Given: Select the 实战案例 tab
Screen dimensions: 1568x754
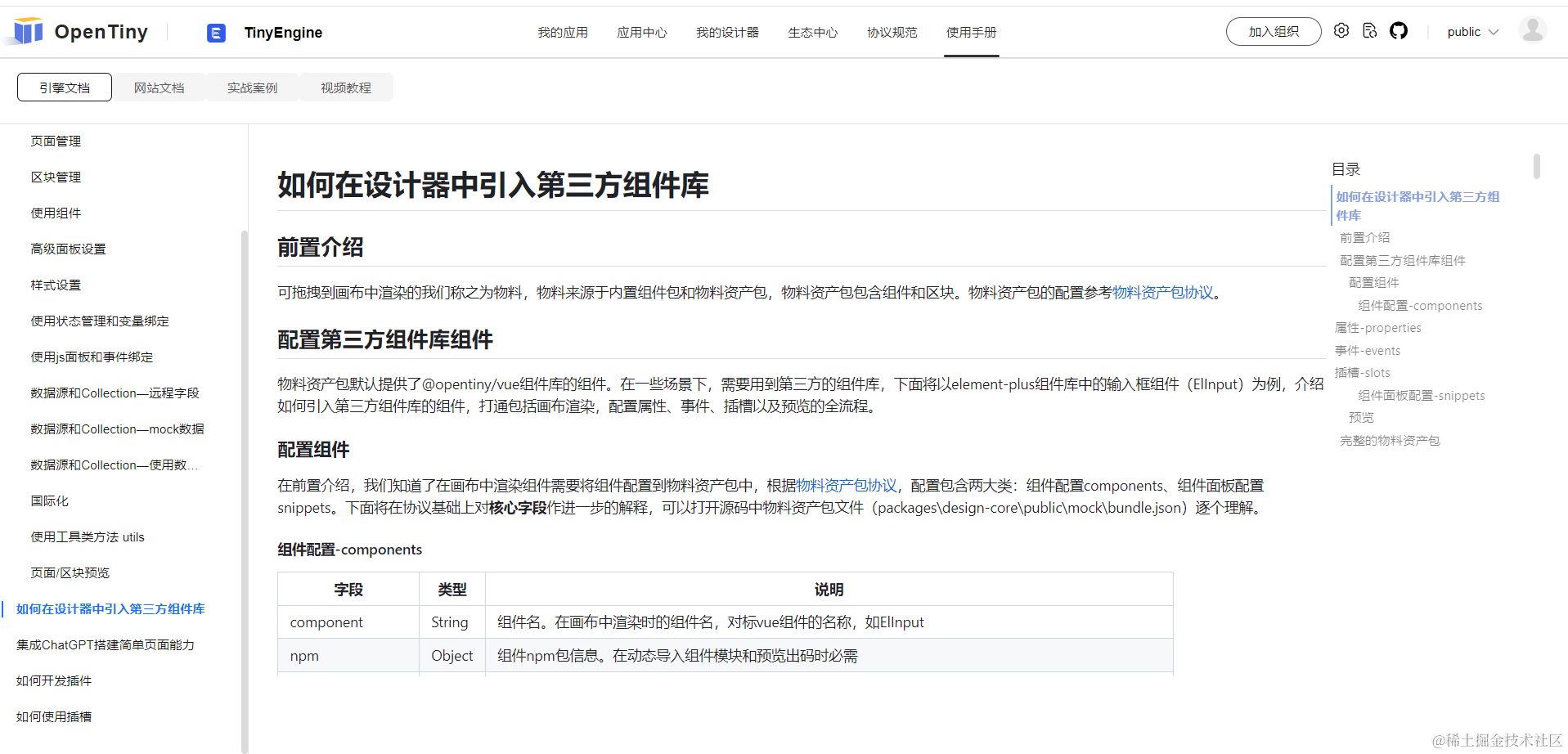Looking at the screenshot, I should point(252,87).
